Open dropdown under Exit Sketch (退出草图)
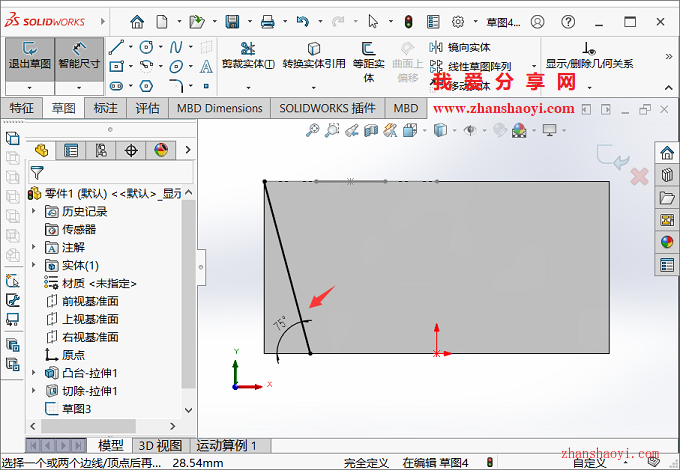This screenshot has width=680, height=470. click(x=30, y=88)
